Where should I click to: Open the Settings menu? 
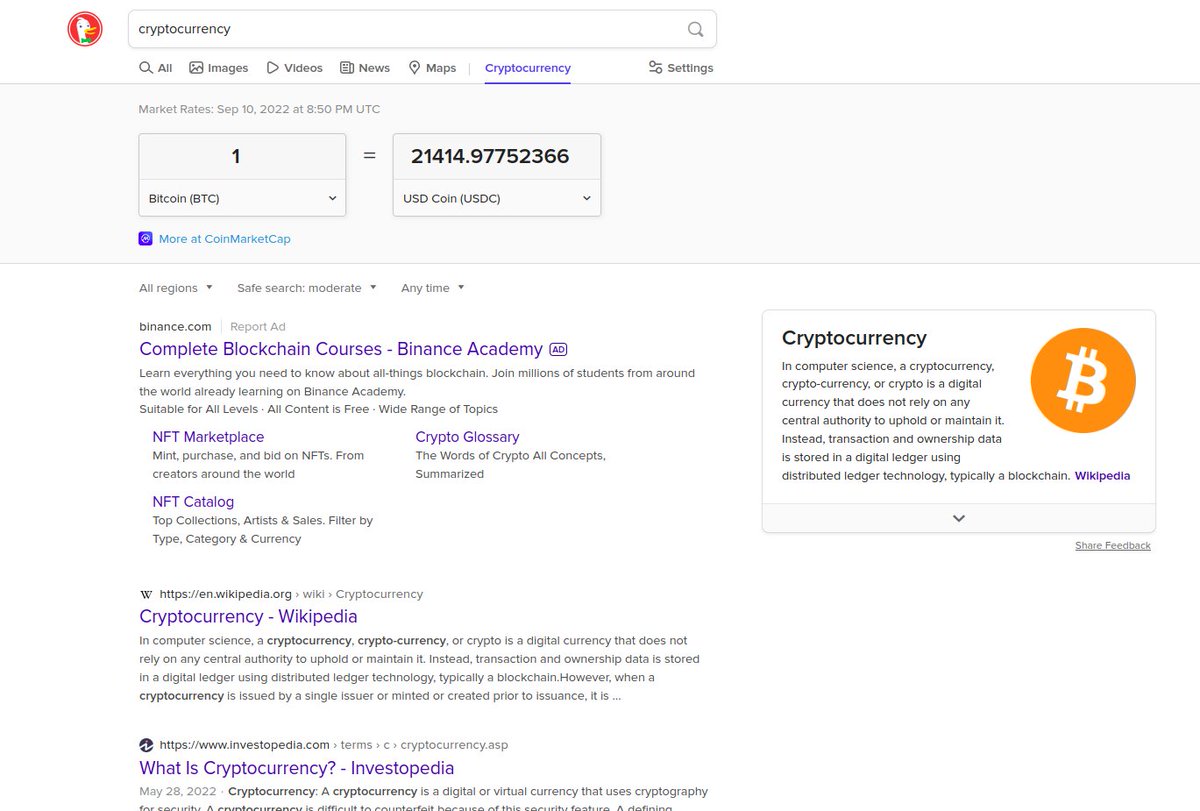[x=681, y=68]
